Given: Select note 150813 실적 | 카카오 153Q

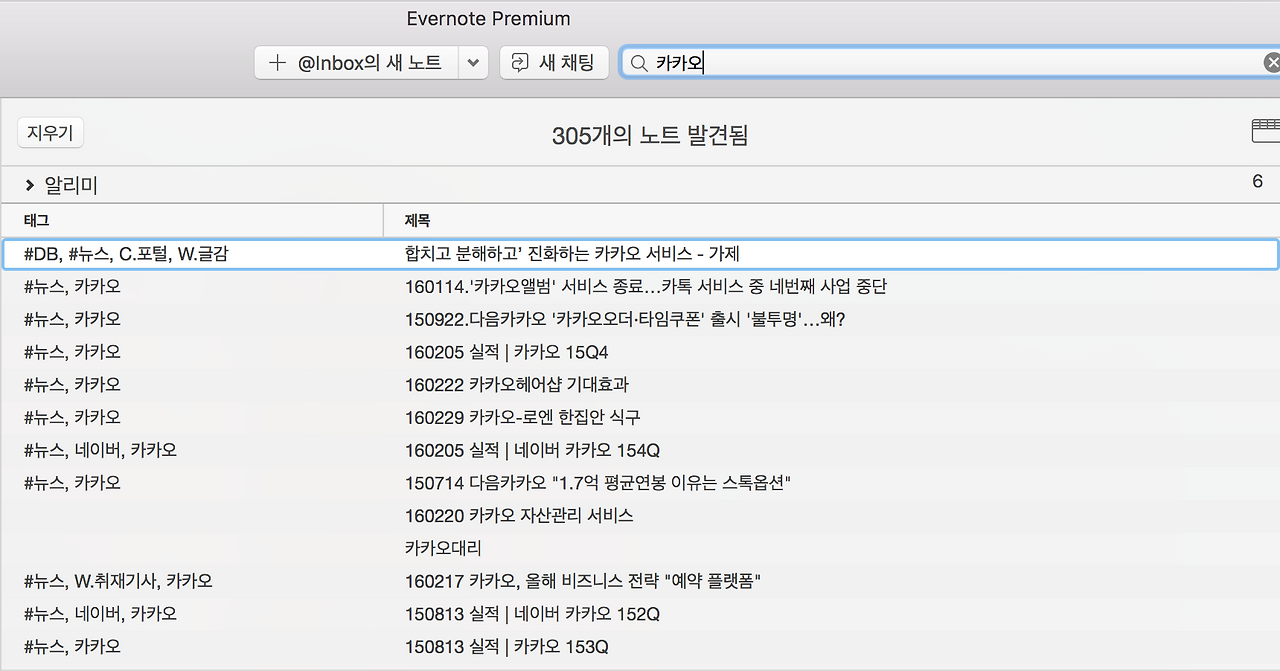Looking at the screenshot, I should (507, 647).
